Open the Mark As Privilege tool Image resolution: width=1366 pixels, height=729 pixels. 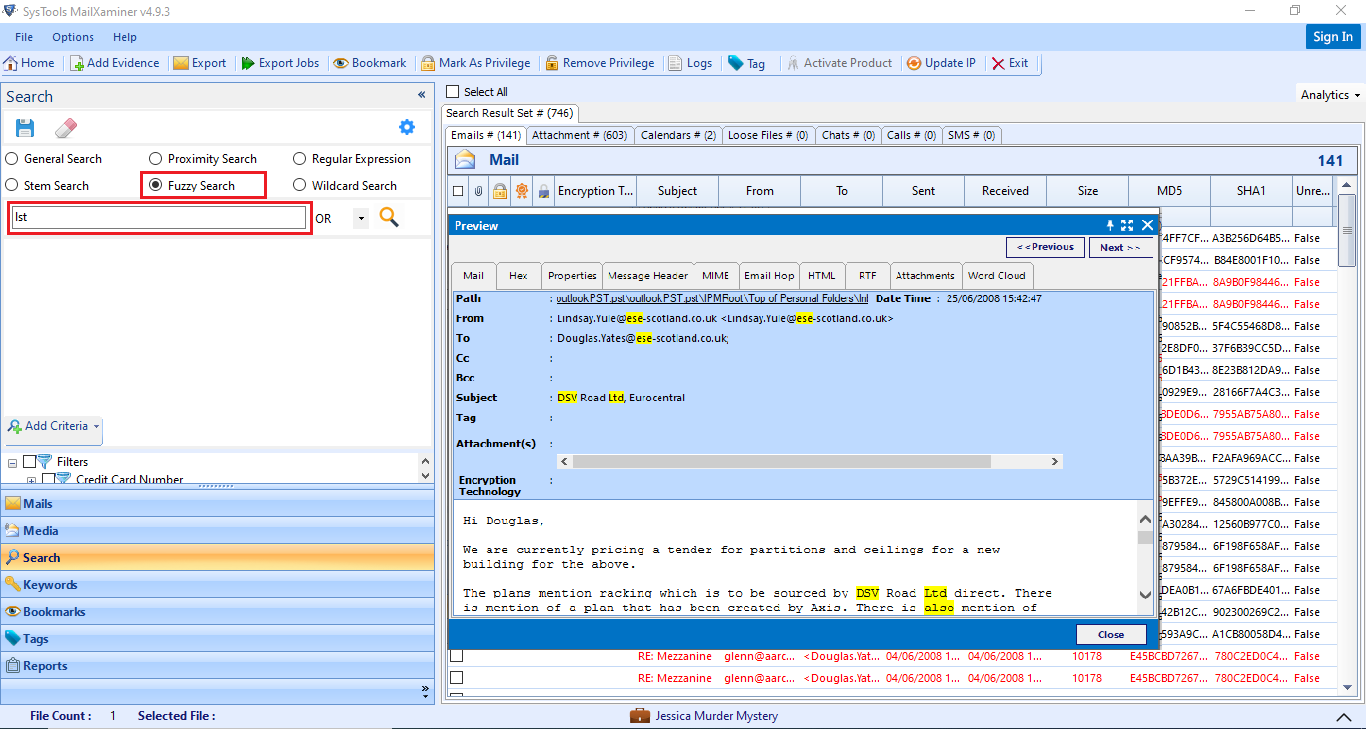tap(477, 62)
